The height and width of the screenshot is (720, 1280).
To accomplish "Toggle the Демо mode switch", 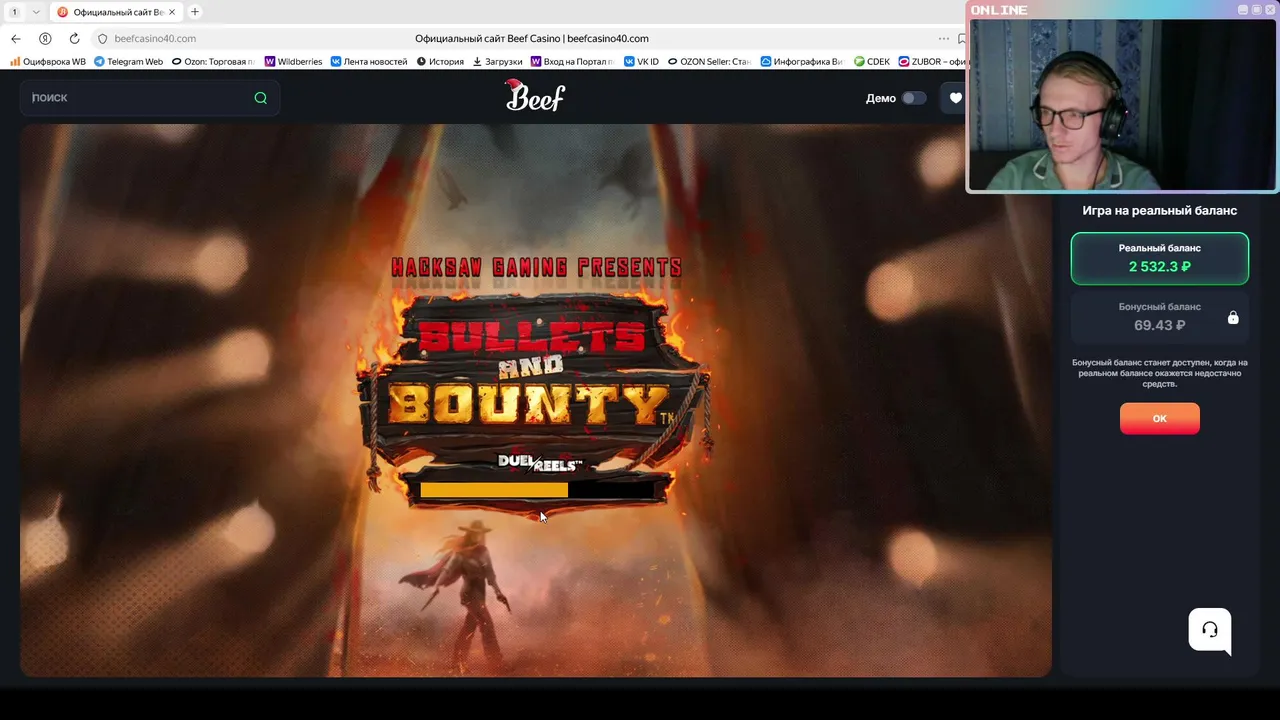I will click(913, 98).
